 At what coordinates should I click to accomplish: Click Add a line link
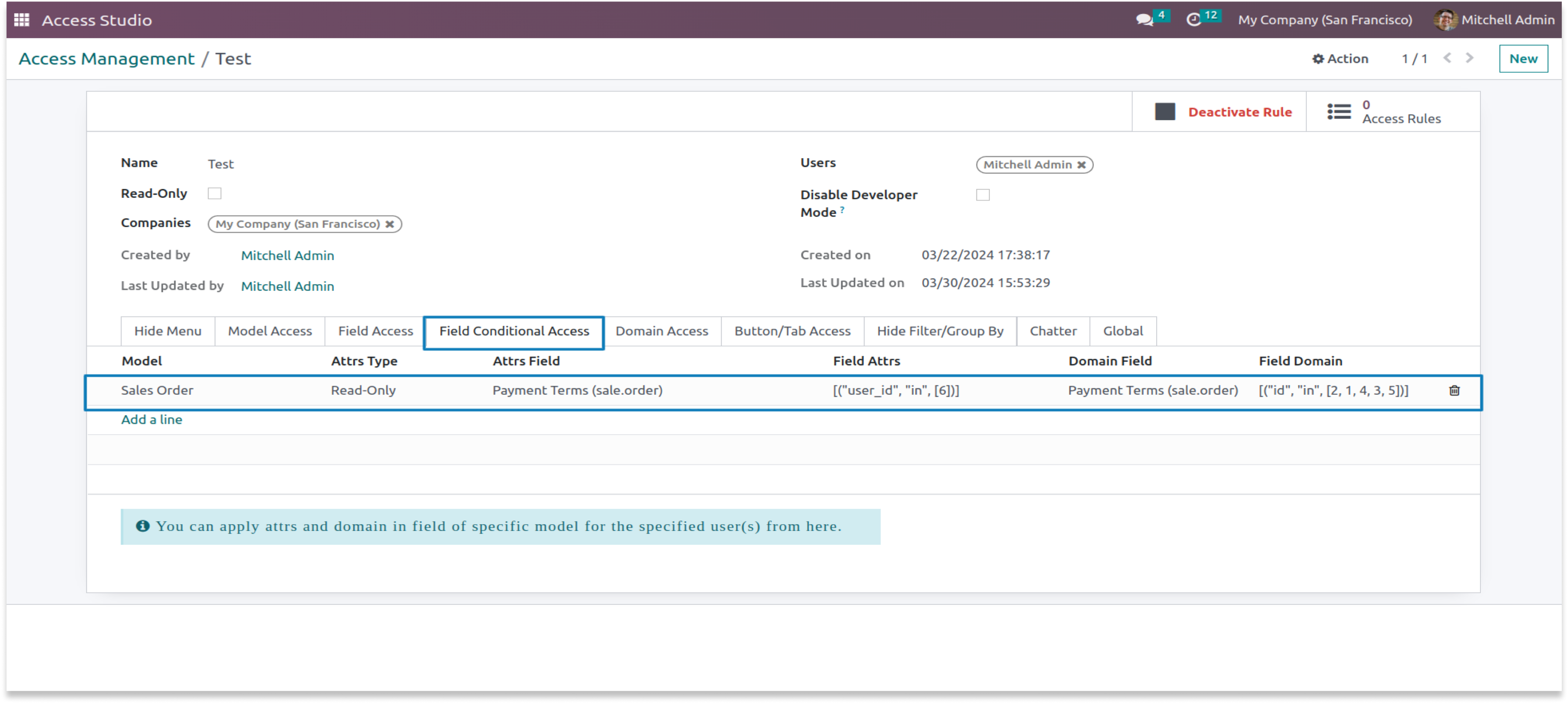pyautogui.click(x=152, y=420)
